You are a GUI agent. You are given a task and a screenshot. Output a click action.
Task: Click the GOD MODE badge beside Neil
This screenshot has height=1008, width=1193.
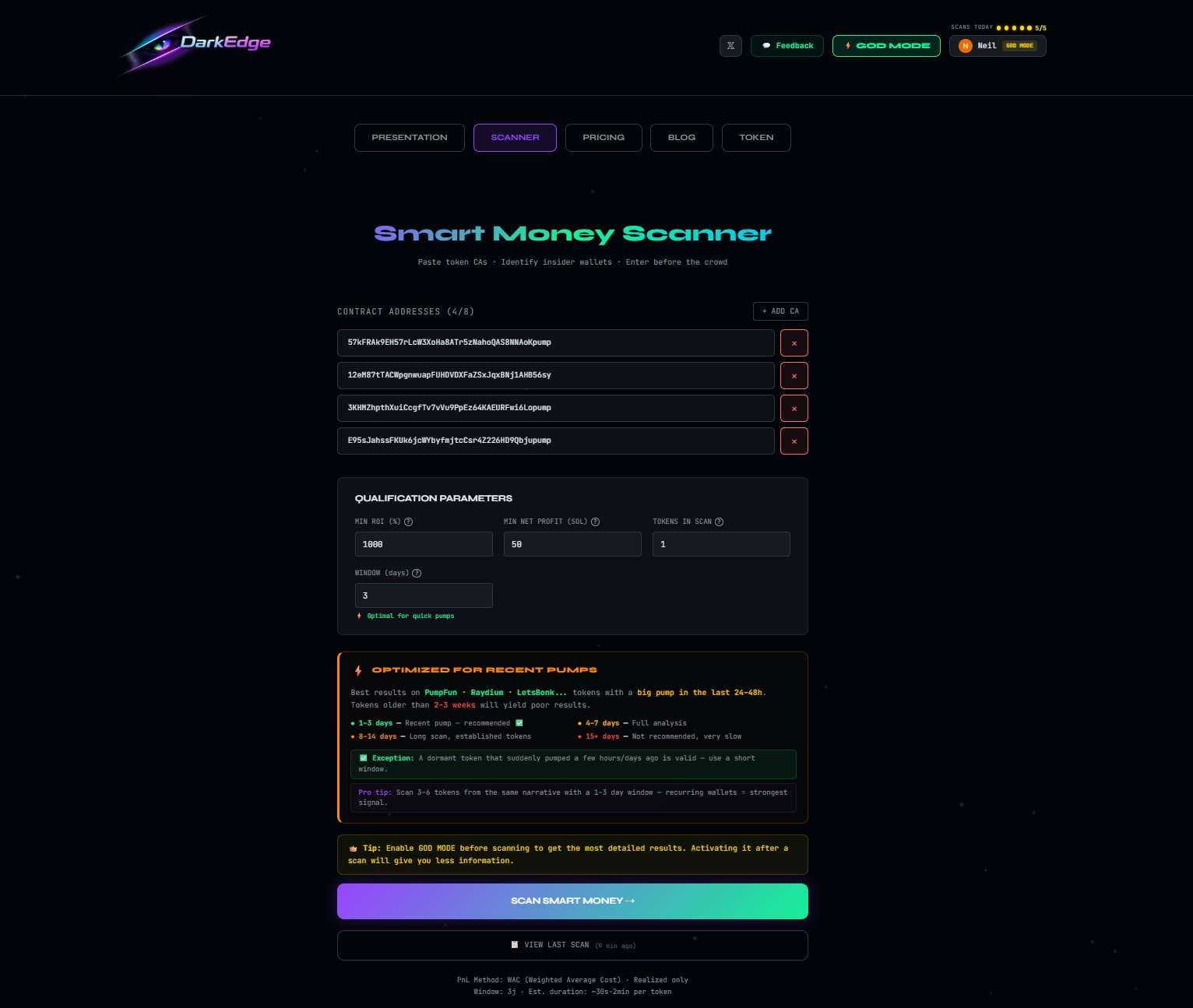click(x=1019, y=46)
